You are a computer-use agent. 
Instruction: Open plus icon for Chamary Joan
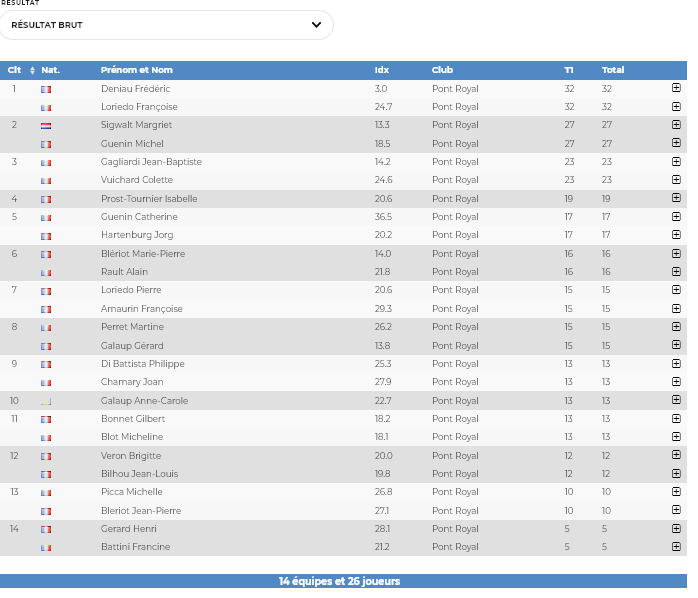tap(676, 382)
